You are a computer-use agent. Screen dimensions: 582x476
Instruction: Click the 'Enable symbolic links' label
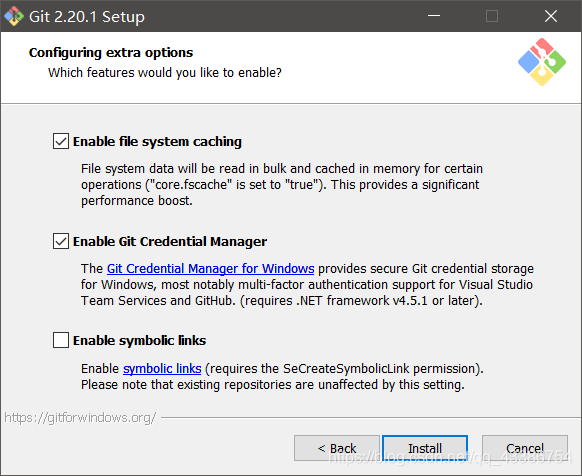pos(140,340)
